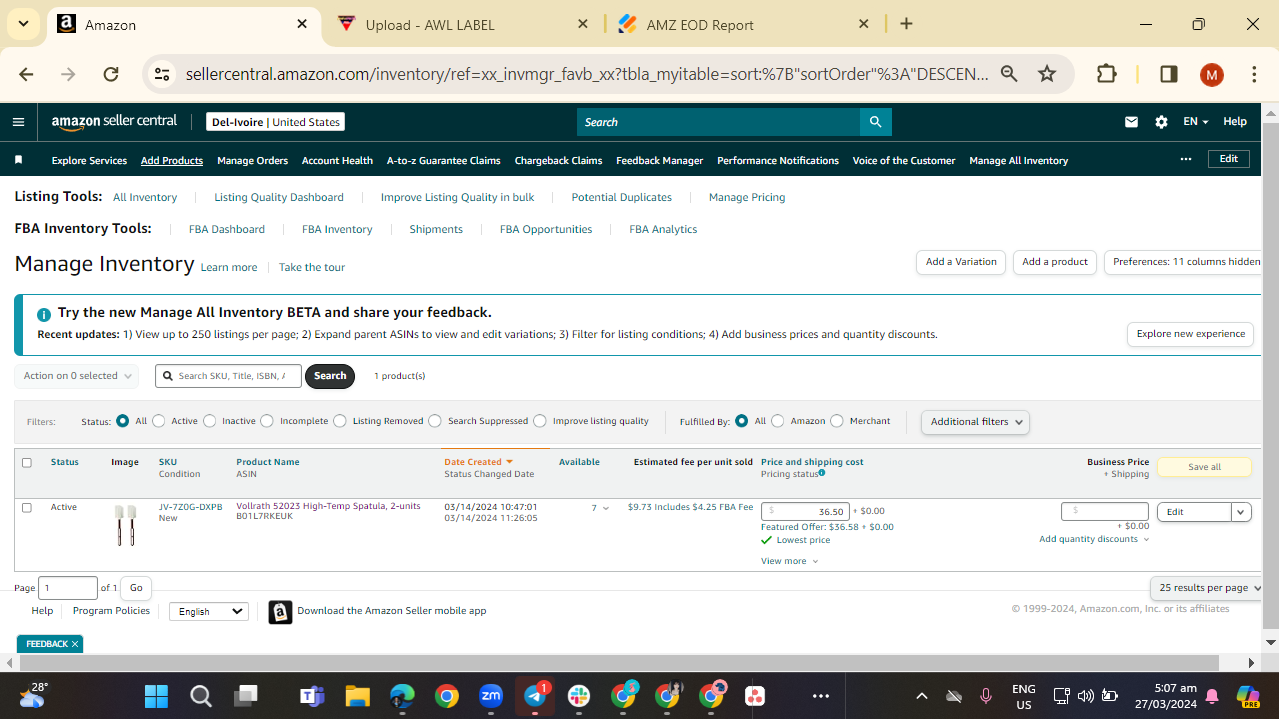The width and height of the screenshot is (1279, 719).
Task: Open Windows Start menu
Action: click(x=156, y=695)
